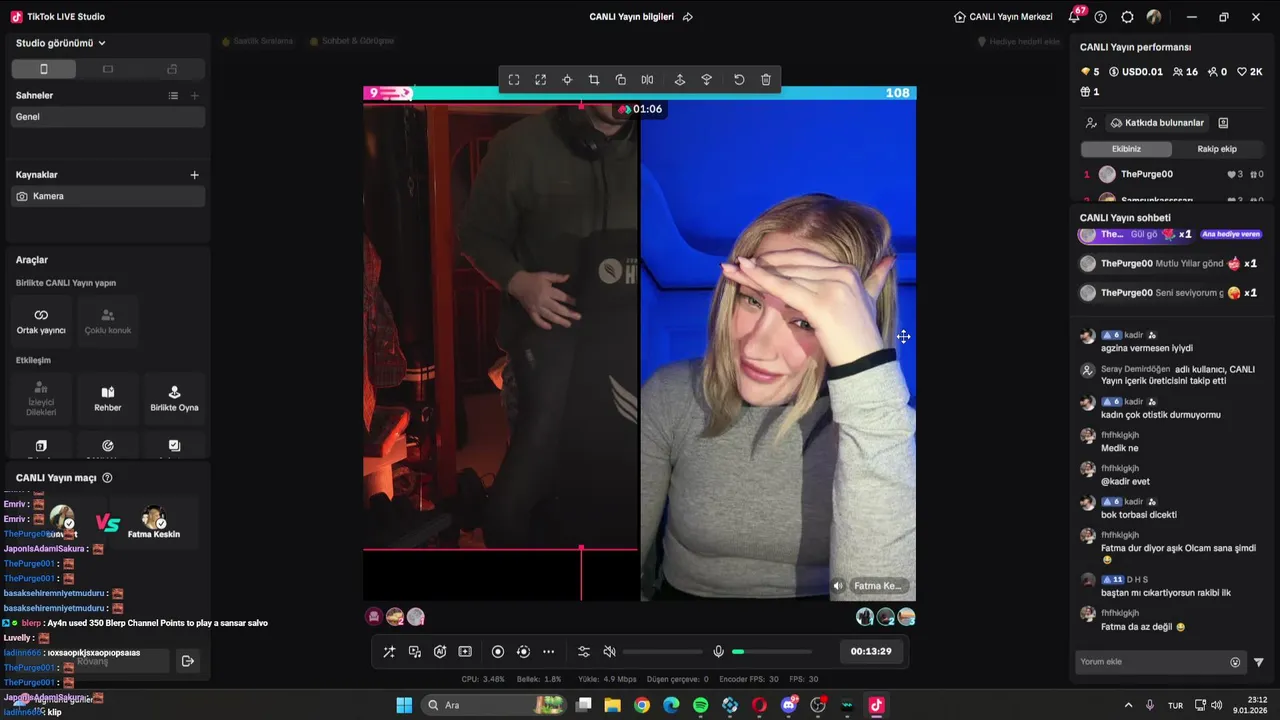Toggle the muted speaker icon
Screen dimensions: 1280x720
[x=610, y=652]
